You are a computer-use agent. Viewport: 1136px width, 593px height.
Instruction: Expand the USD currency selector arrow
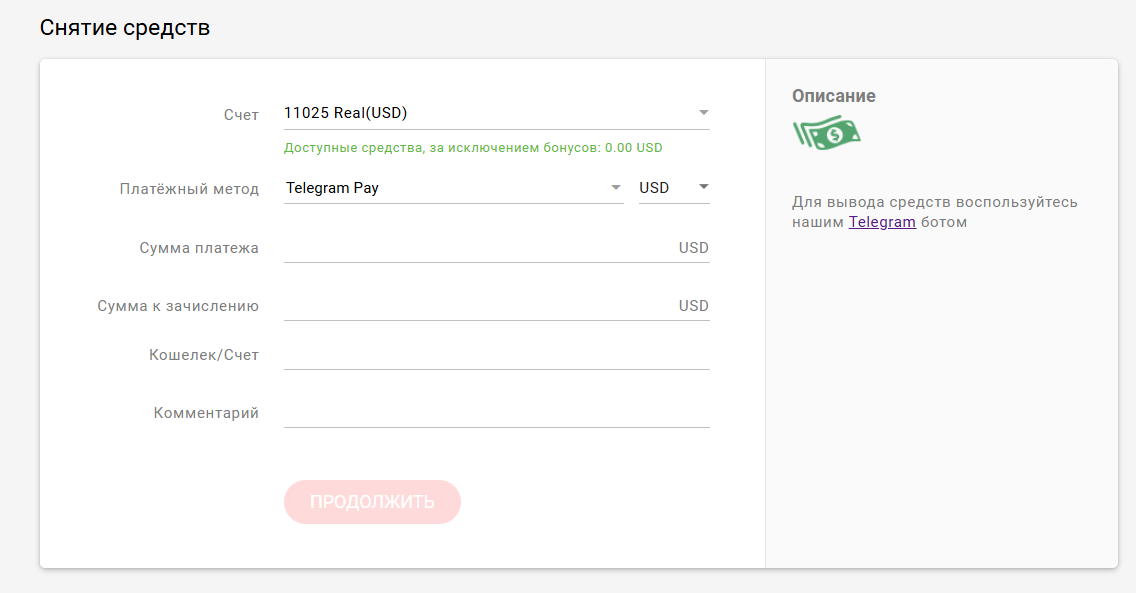[703, 187]
